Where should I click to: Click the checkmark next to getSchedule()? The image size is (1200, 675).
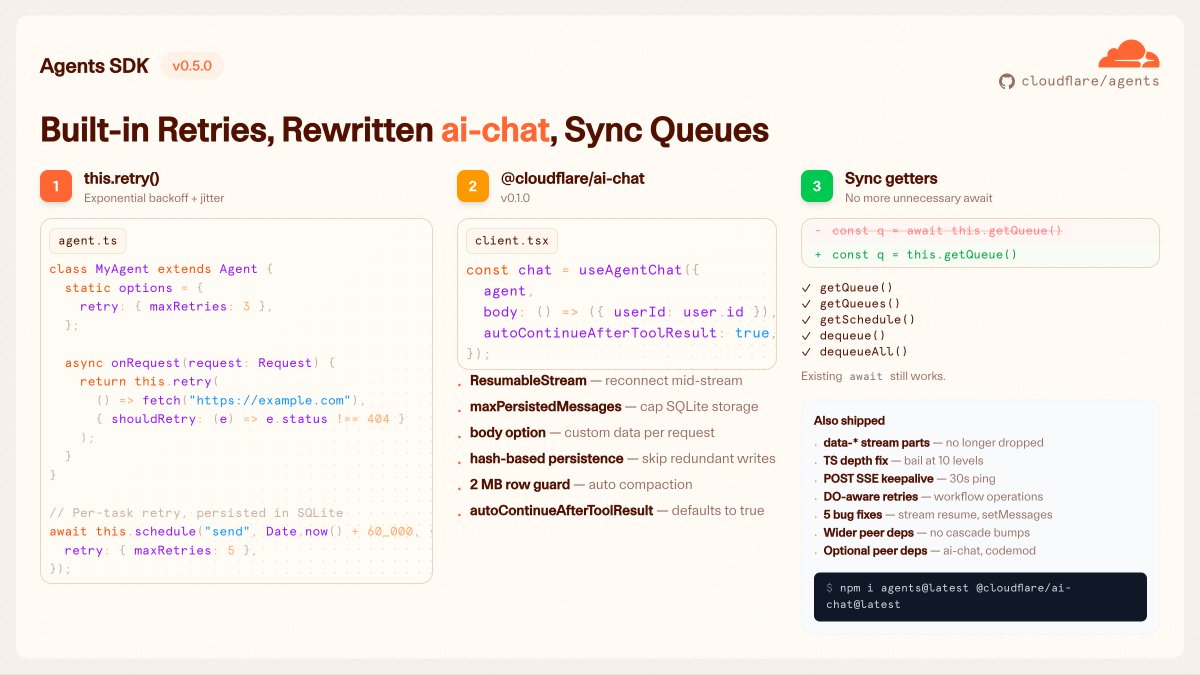(806, 320)
